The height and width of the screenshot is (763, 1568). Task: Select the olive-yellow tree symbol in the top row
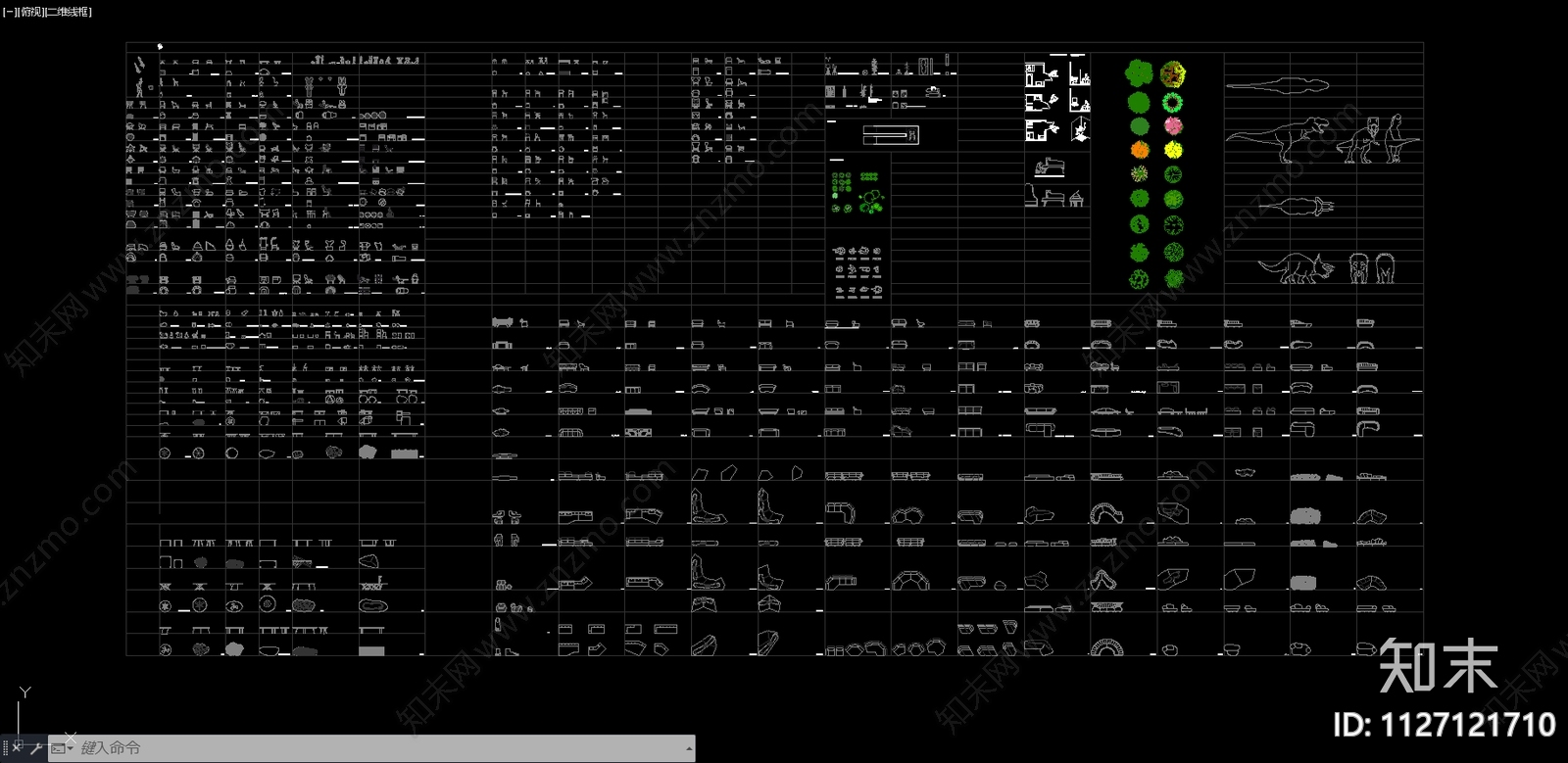click(1173, 73)
